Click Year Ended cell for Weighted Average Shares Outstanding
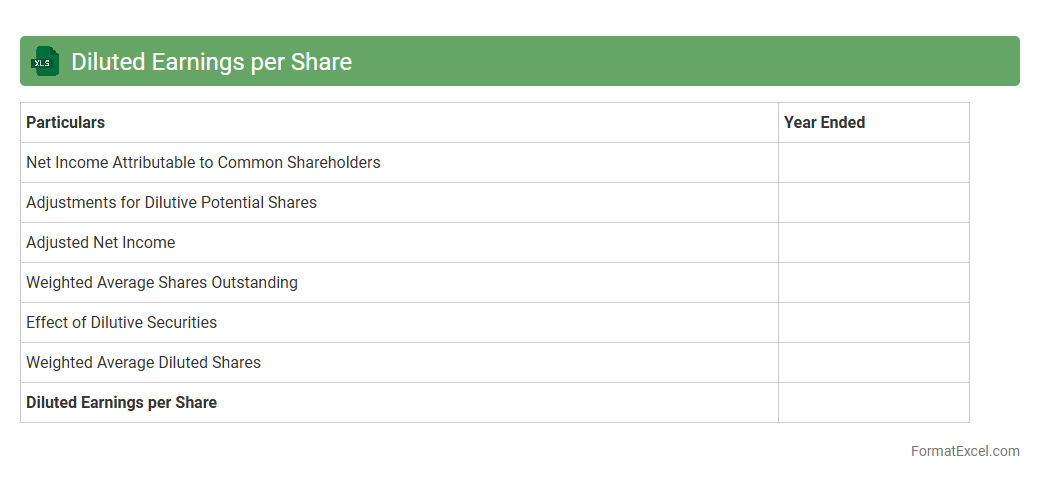This screenshot has width=1040, height=480. click(x=873, y=283)
